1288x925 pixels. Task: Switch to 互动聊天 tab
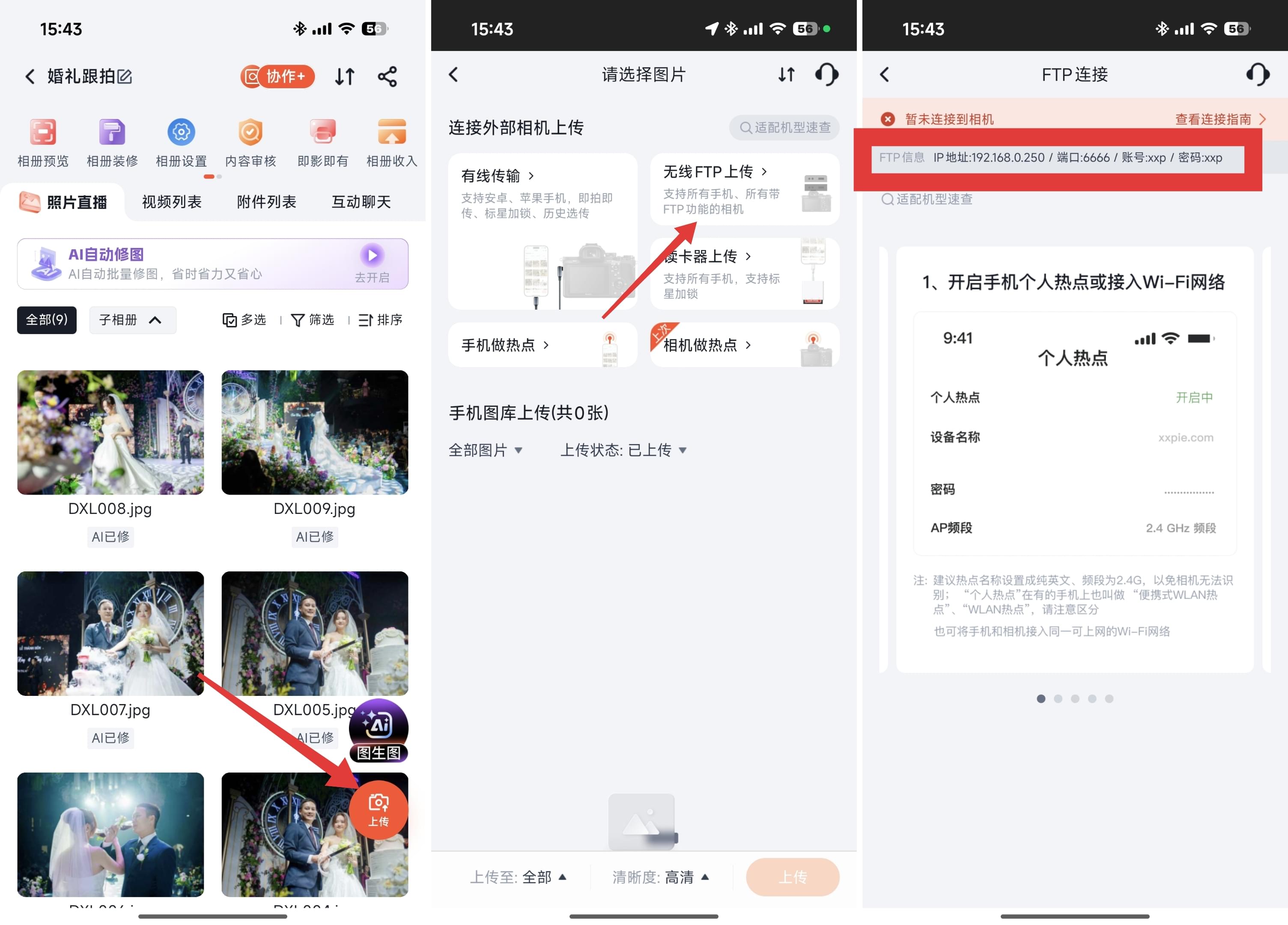pos(361,202)
